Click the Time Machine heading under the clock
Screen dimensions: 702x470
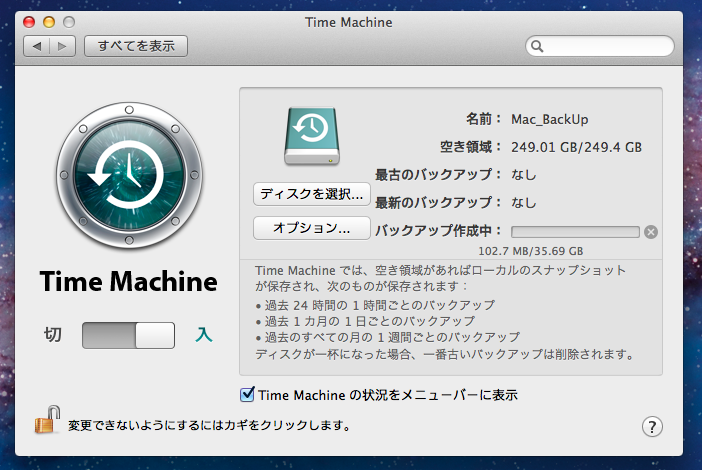pos(128,282)
